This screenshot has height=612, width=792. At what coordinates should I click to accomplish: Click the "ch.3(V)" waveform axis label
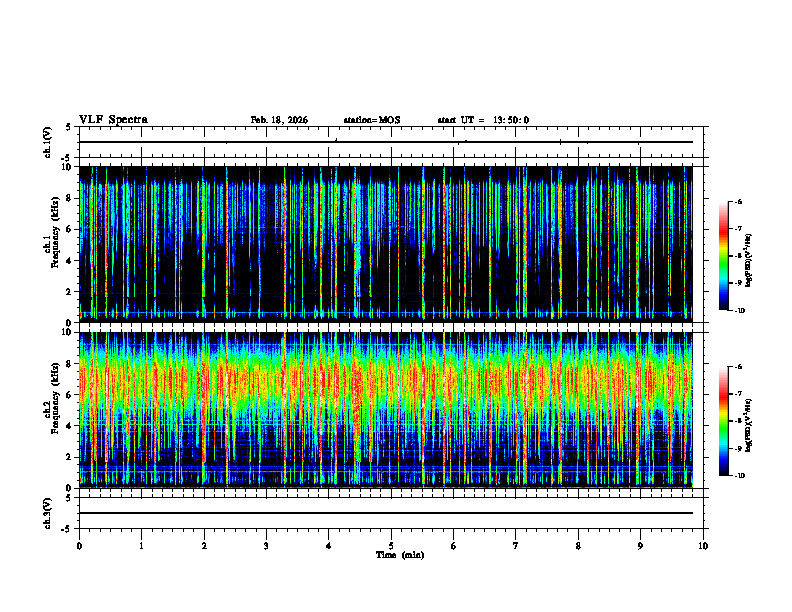click(x=47, y=514)
